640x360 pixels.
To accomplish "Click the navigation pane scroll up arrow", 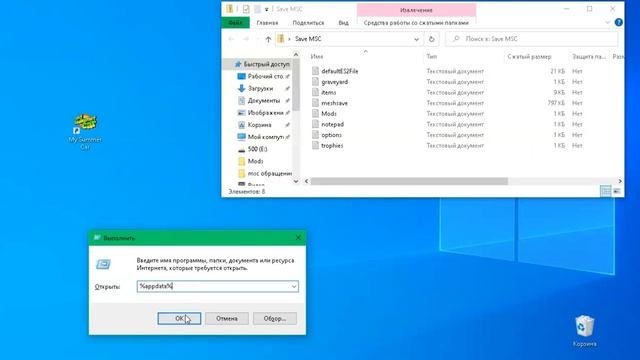I will (x=296, y=55).
